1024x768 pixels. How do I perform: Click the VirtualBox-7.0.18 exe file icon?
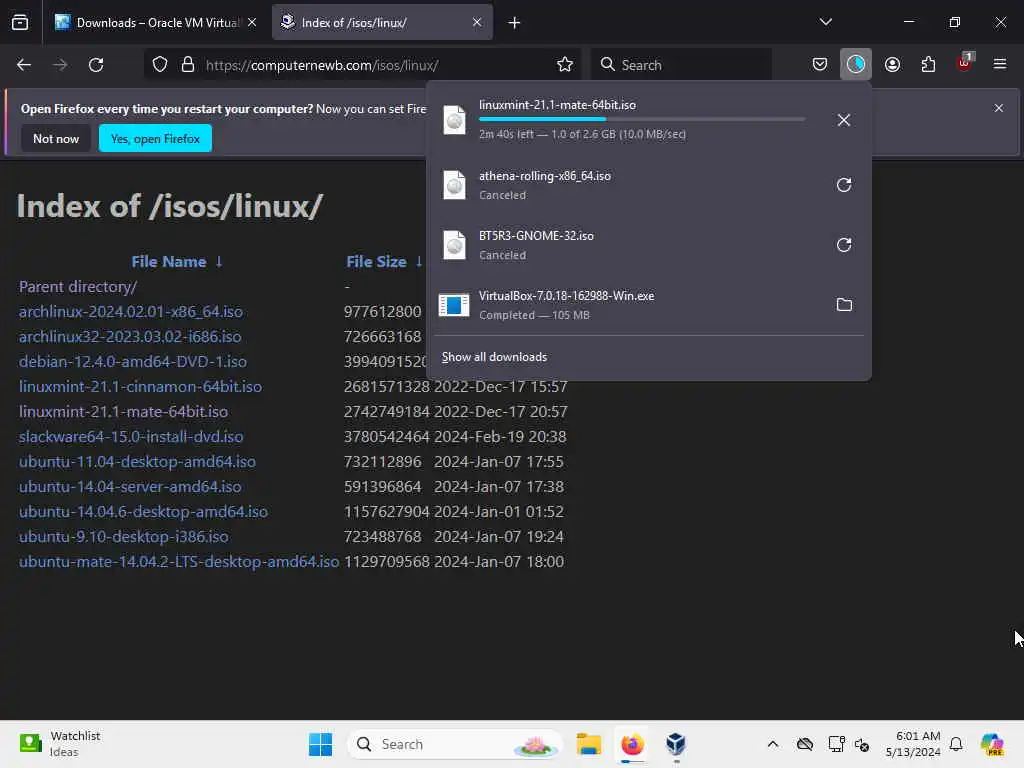(x=454, y=305)
